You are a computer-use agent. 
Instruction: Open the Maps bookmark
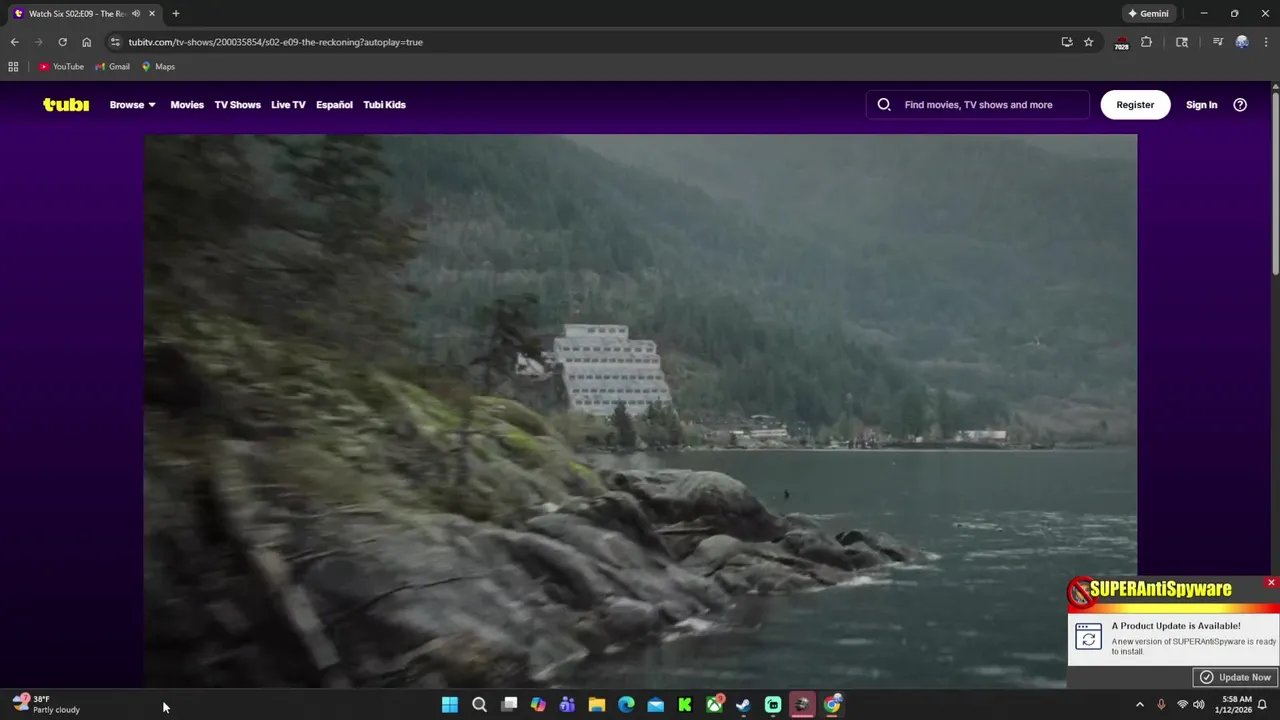pos(158,67)
